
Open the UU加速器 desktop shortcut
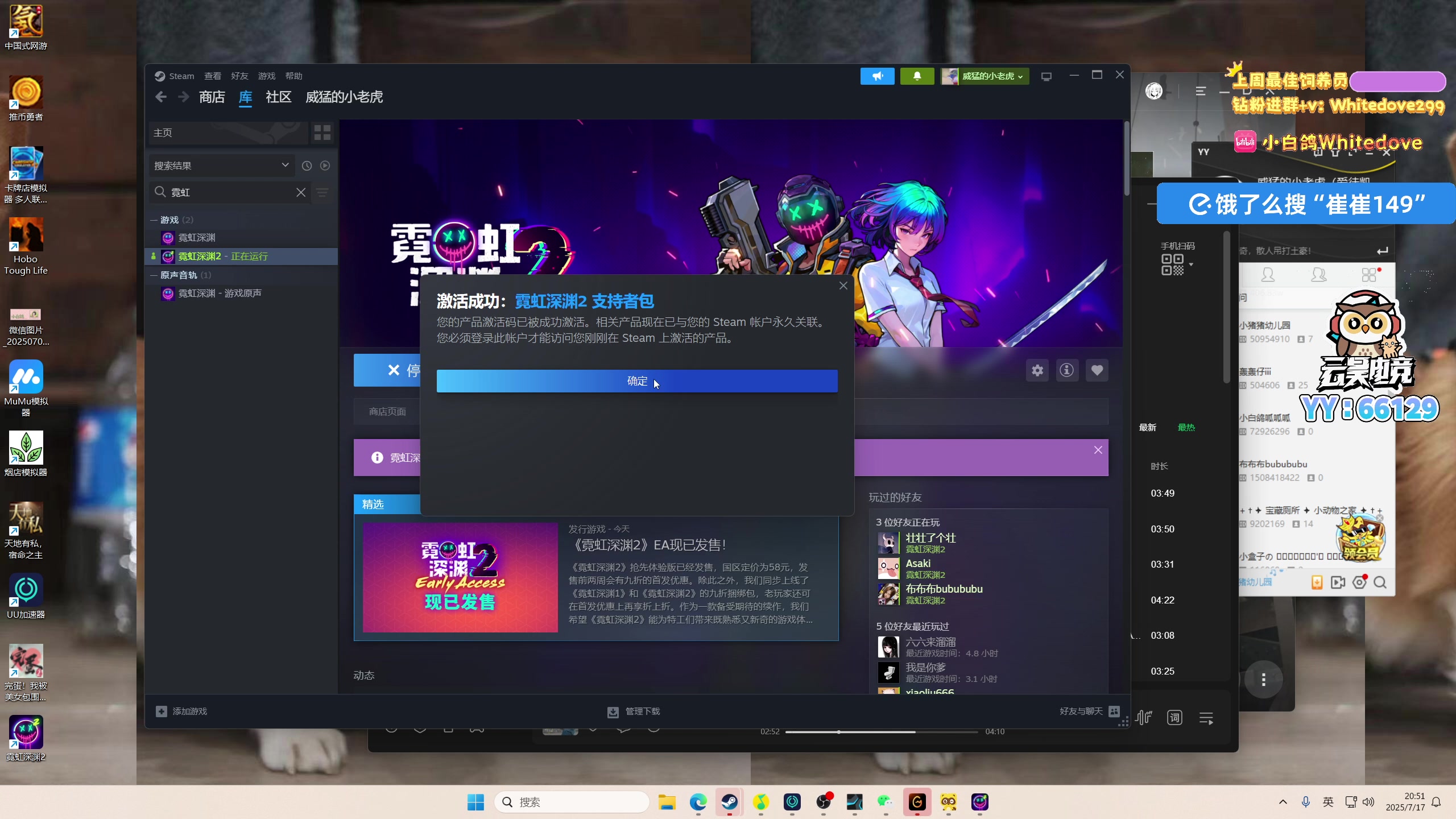(x=26, y=596)
